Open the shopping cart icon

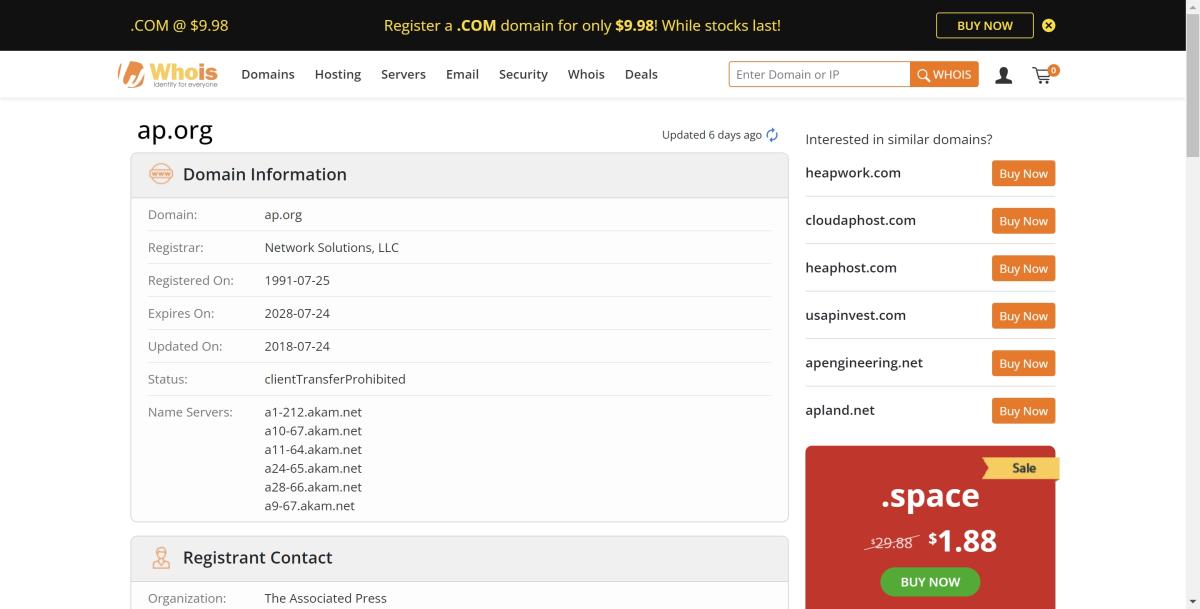coord(1042,74)
